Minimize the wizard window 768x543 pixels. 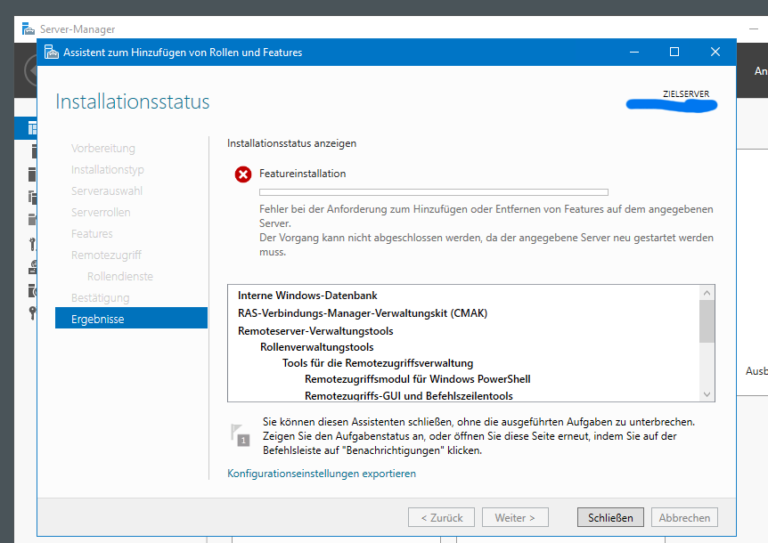pos(634,52)
